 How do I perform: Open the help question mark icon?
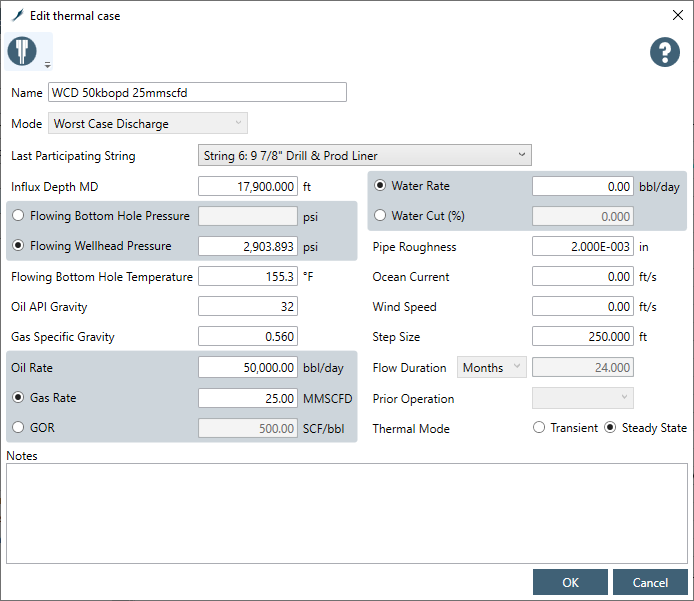tap(665, 52)
